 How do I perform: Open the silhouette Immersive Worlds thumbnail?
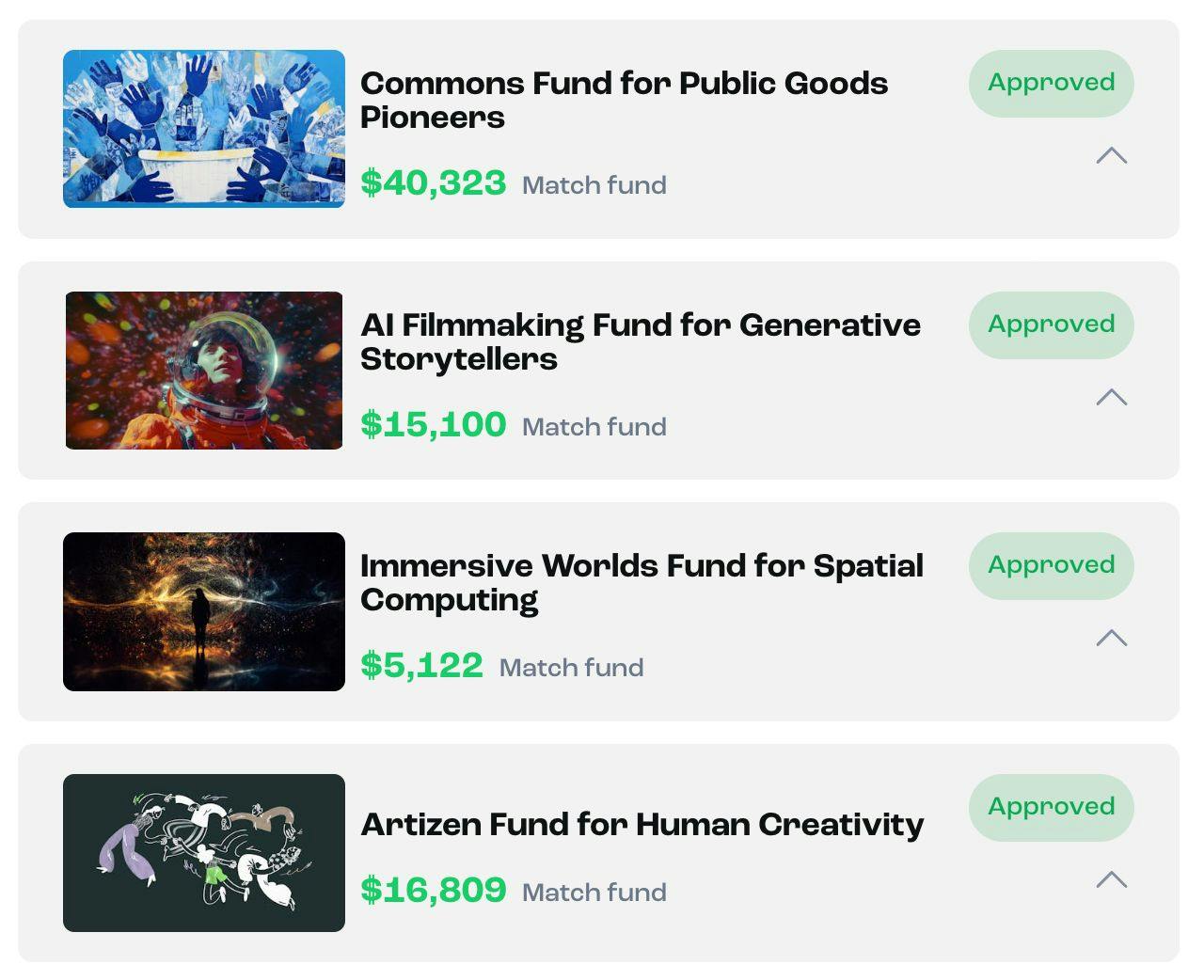coord(204,611)
